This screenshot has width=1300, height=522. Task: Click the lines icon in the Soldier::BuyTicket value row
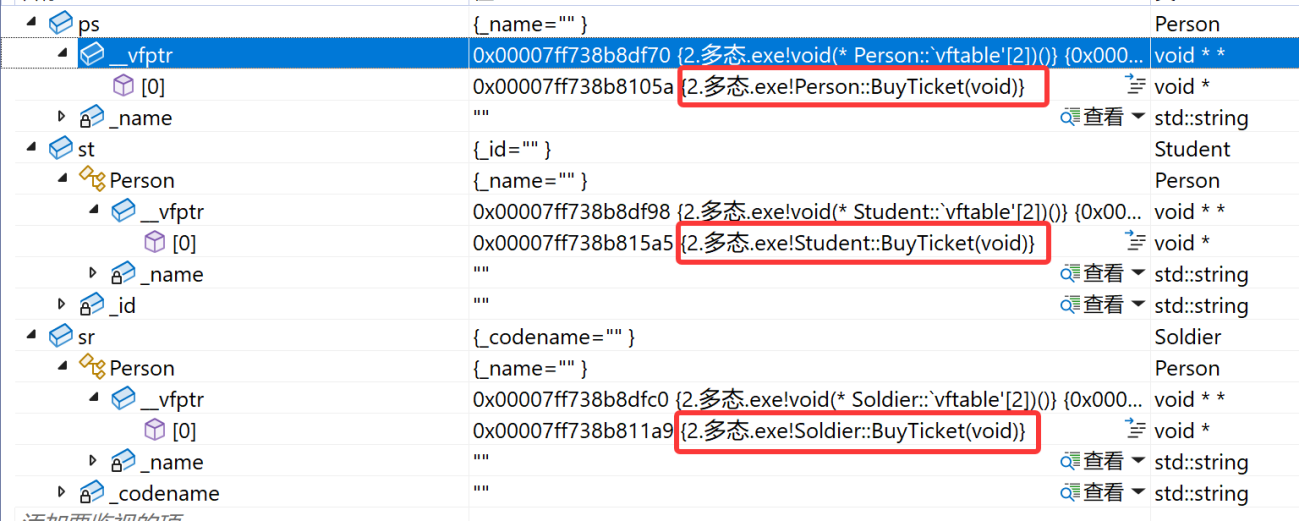click(1135, 430)
